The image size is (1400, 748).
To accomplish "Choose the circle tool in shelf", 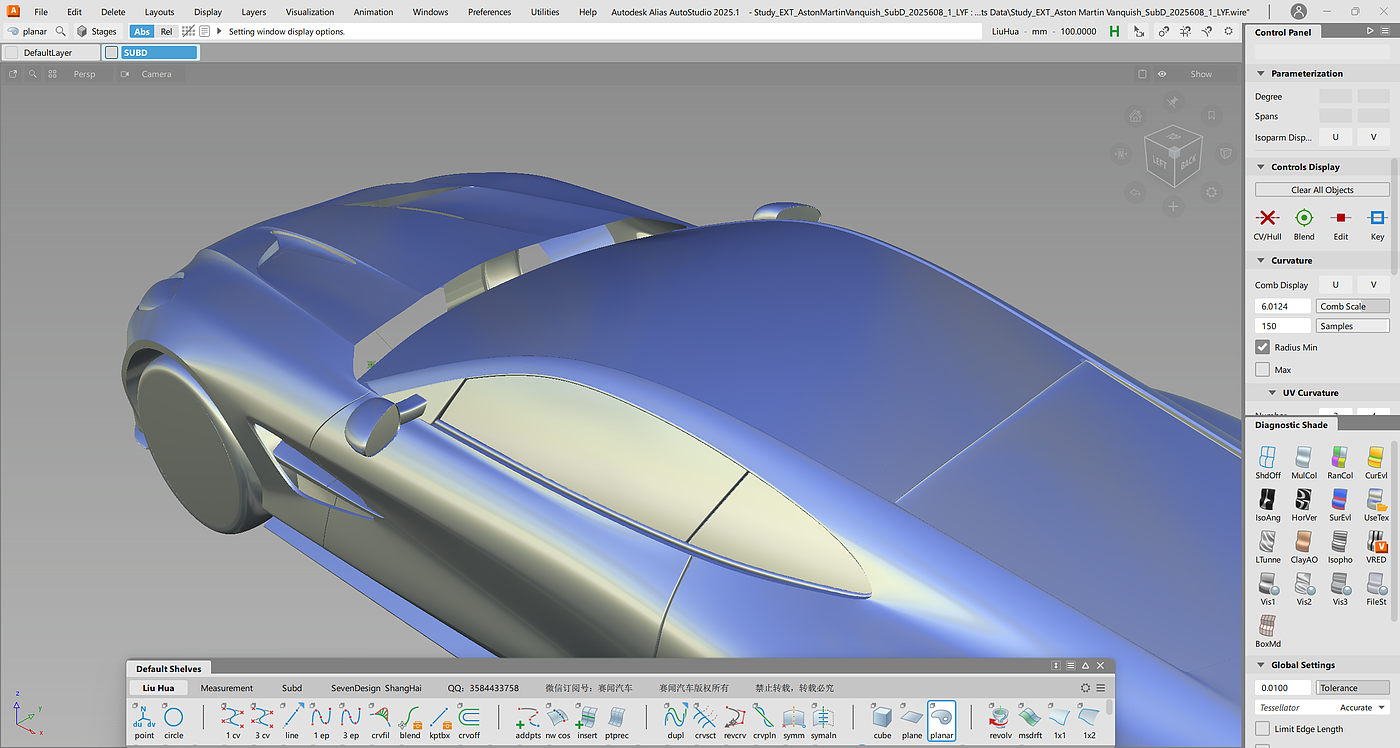I will tap(173, 718).
